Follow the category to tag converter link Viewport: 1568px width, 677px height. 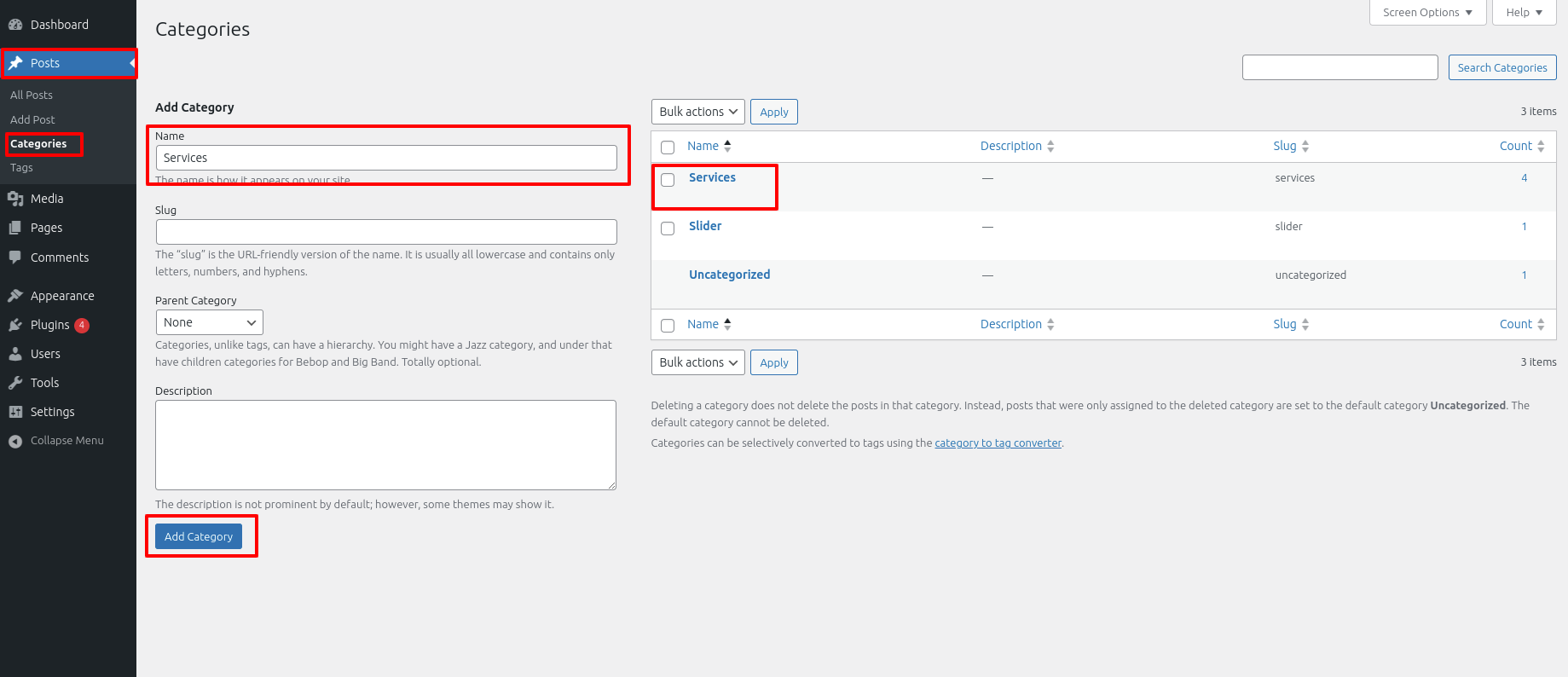tap(998, 443)
